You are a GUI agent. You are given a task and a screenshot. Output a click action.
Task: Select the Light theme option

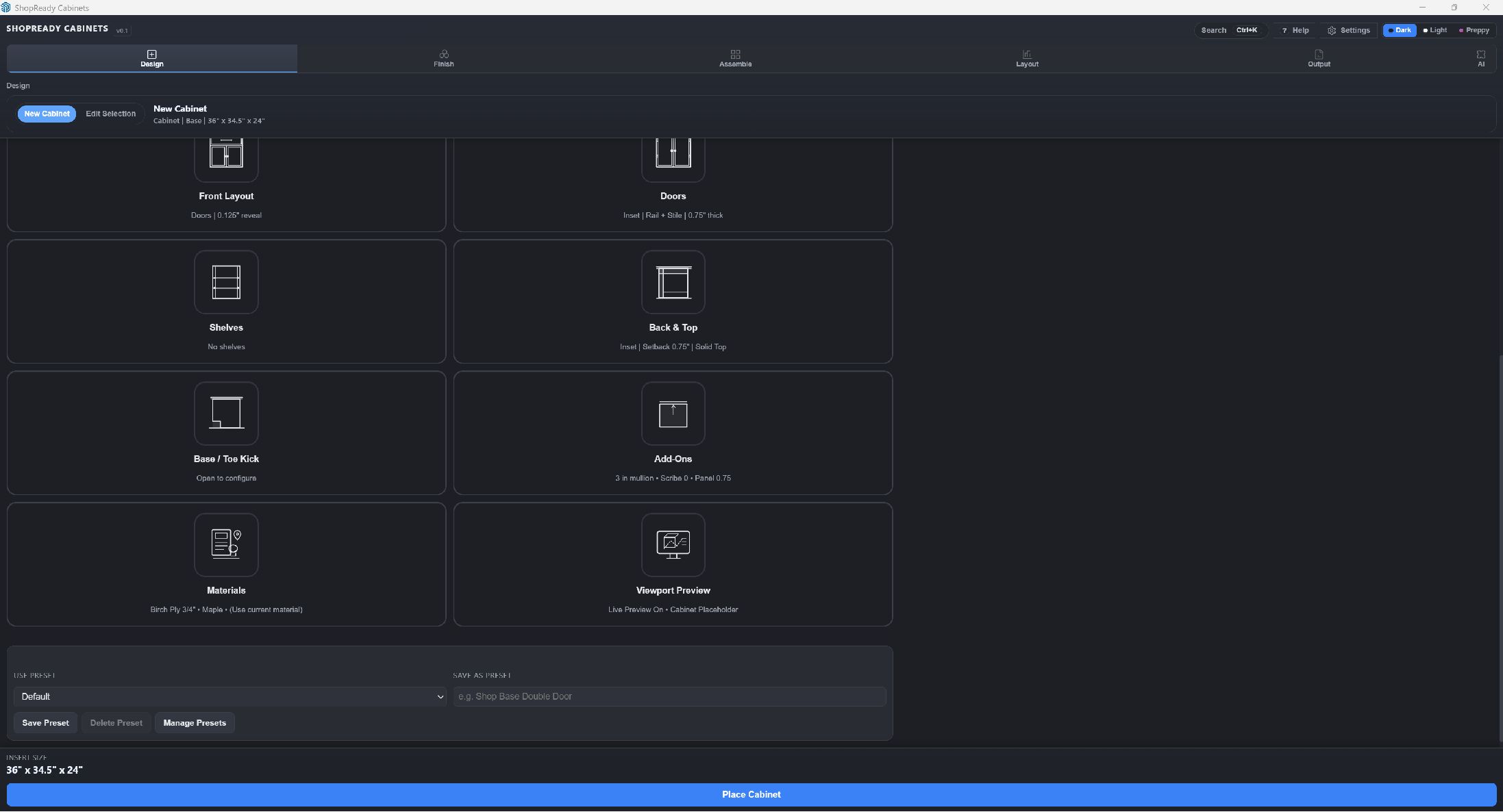click(x=1434, y=30)
